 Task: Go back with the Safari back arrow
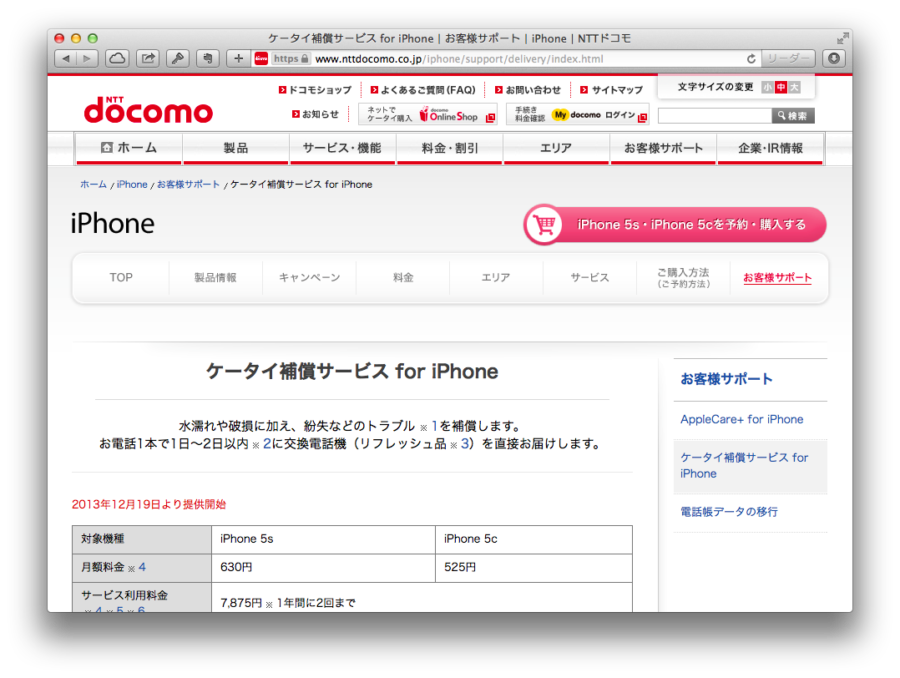pos(65,59)
